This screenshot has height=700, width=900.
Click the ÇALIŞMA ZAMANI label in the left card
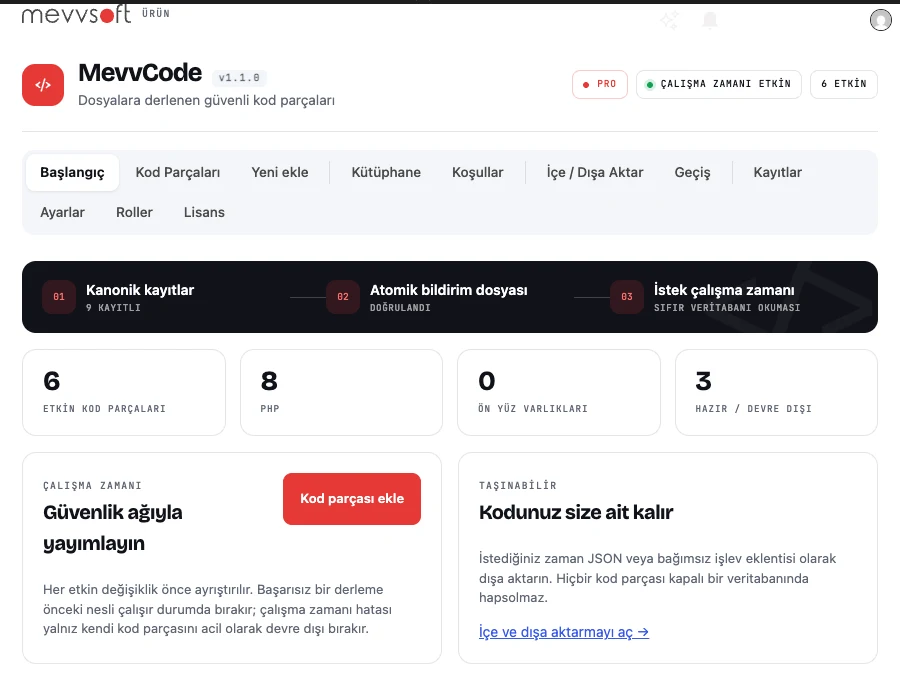pyautogui.click(x=92, y=485)
